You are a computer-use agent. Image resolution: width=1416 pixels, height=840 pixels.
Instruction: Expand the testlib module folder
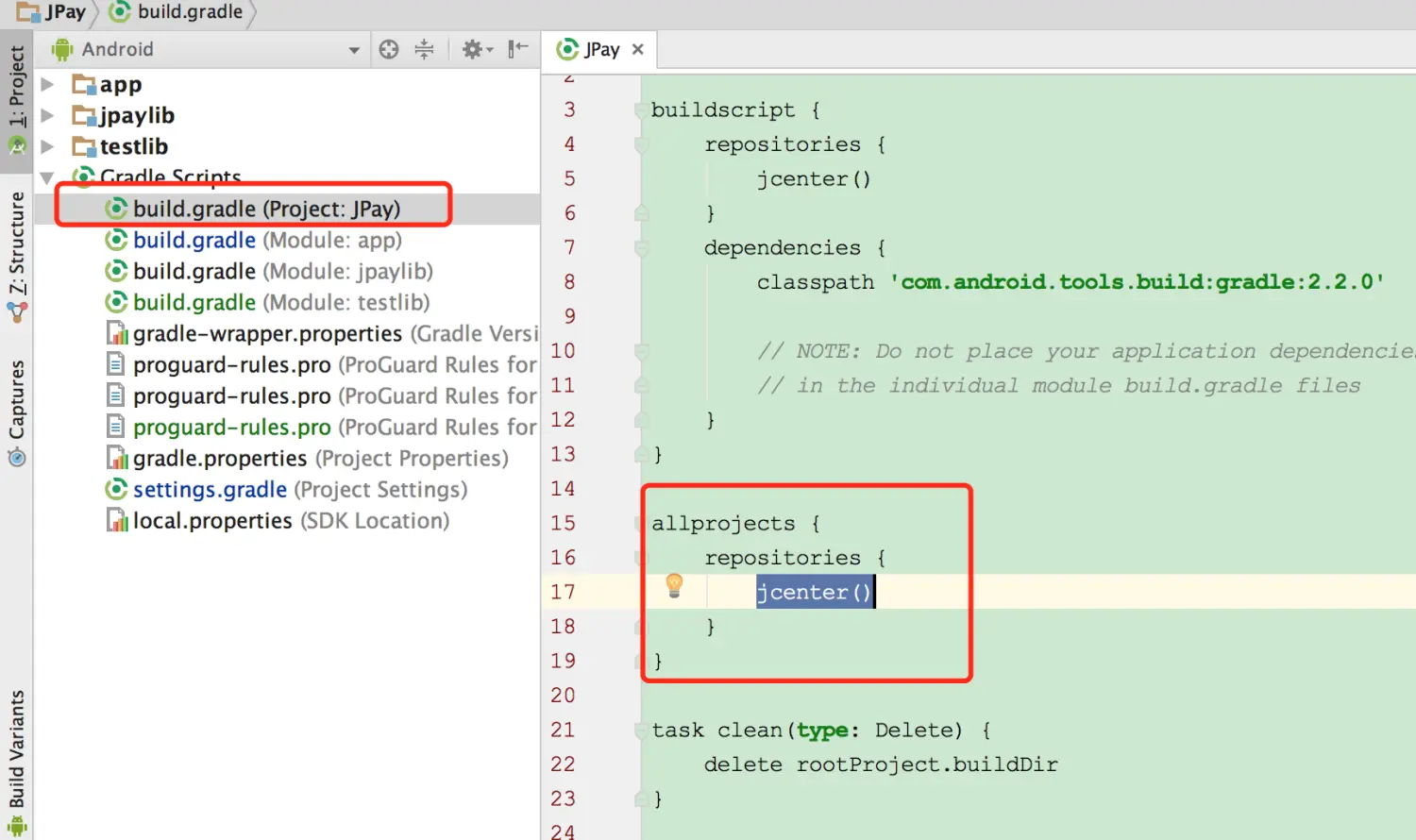point(47,146)
